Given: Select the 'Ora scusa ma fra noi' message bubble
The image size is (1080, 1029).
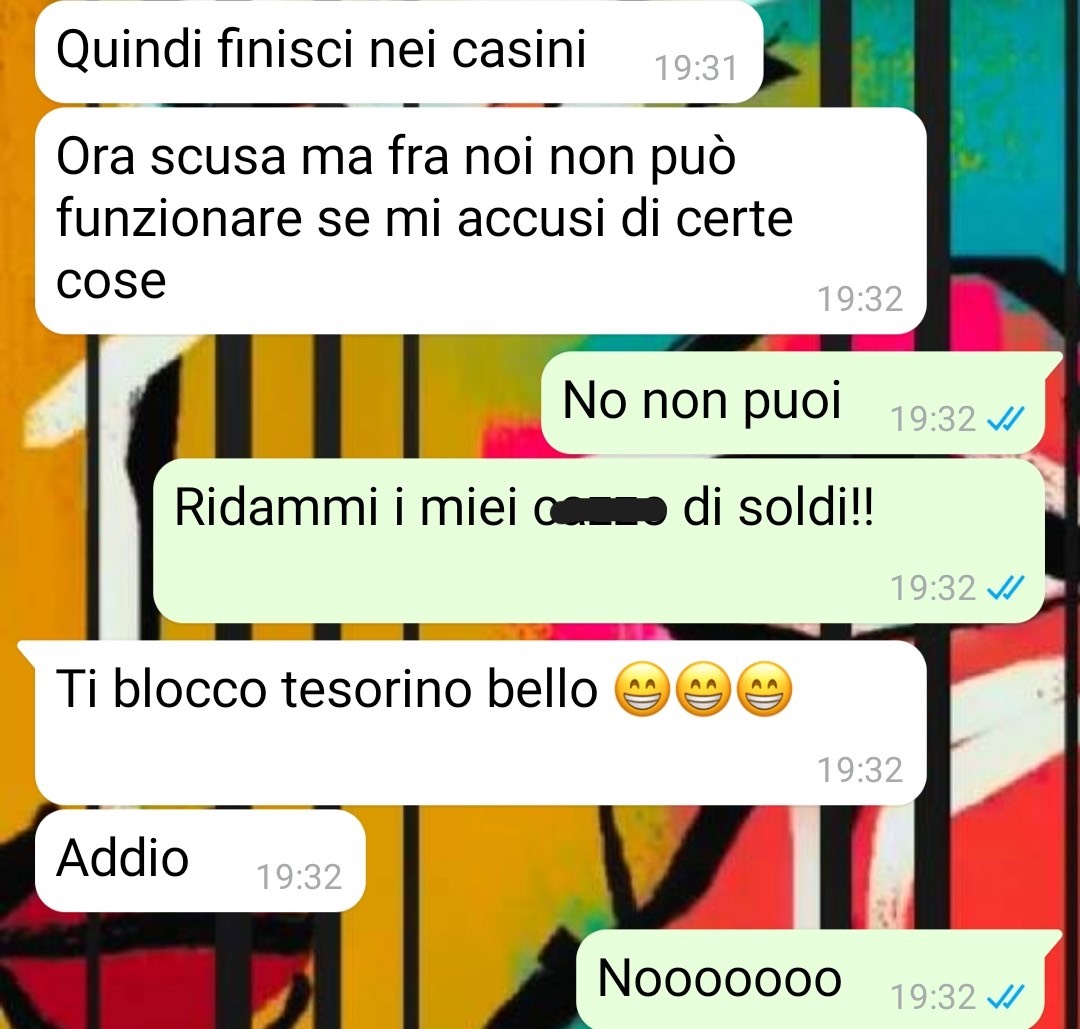Looking at the screenshot, I should tap(480, 221).
